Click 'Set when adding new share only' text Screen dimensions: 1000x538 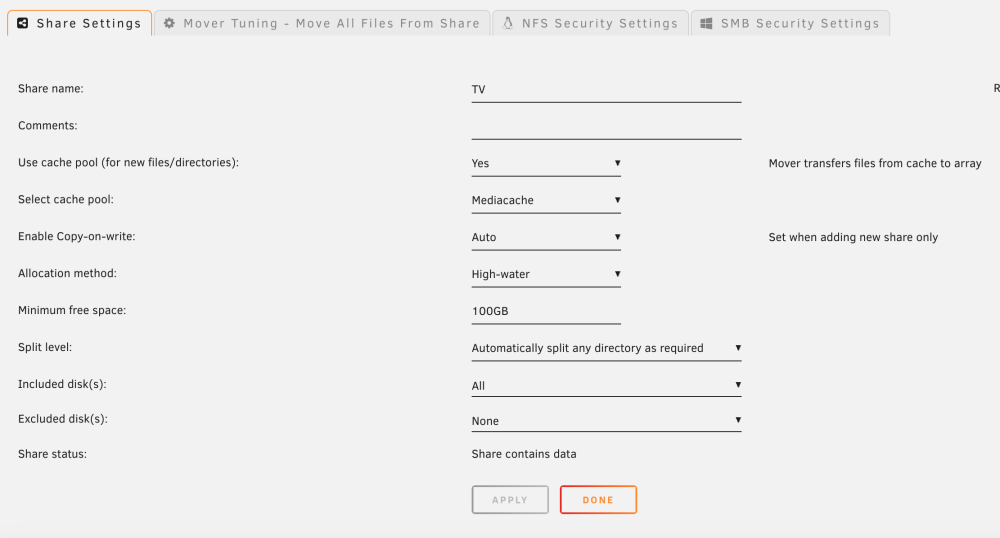pyautogui.click(x=853, y=238)
